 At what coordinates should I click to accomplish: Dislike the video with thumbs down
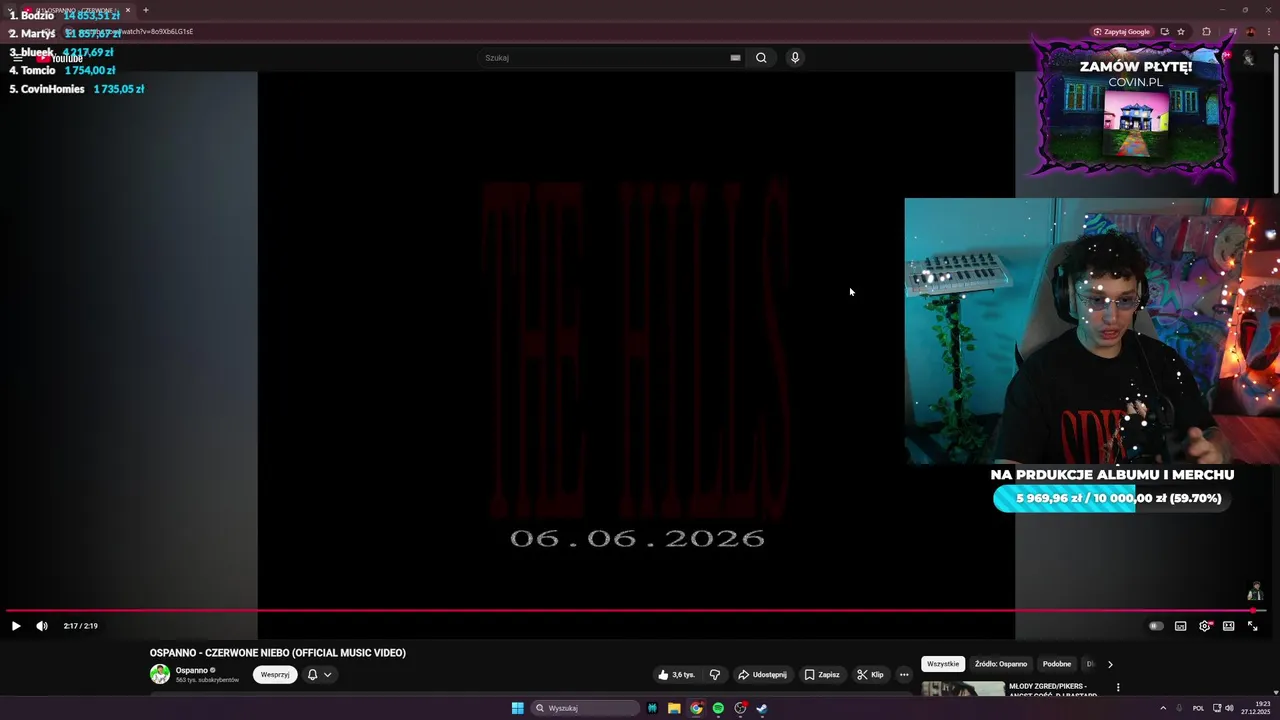click(x=715, y=675)
